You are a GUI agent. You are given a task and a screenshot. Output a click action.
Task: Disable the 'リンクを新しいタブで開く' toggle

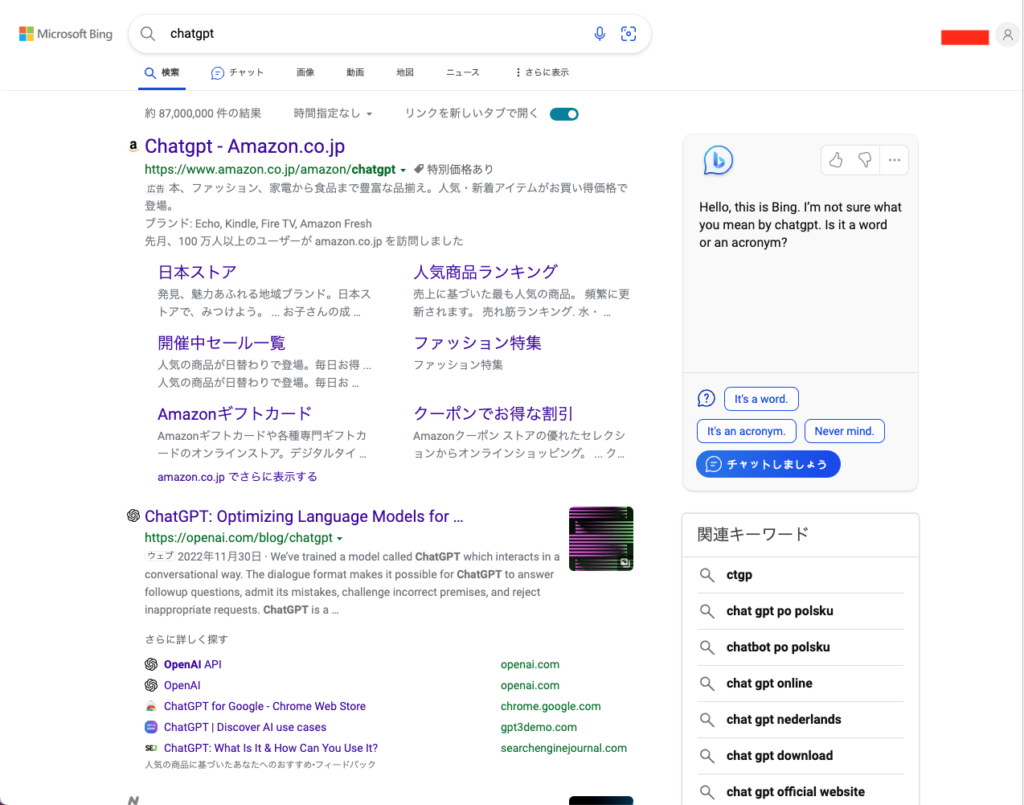[x=564, y=114]
